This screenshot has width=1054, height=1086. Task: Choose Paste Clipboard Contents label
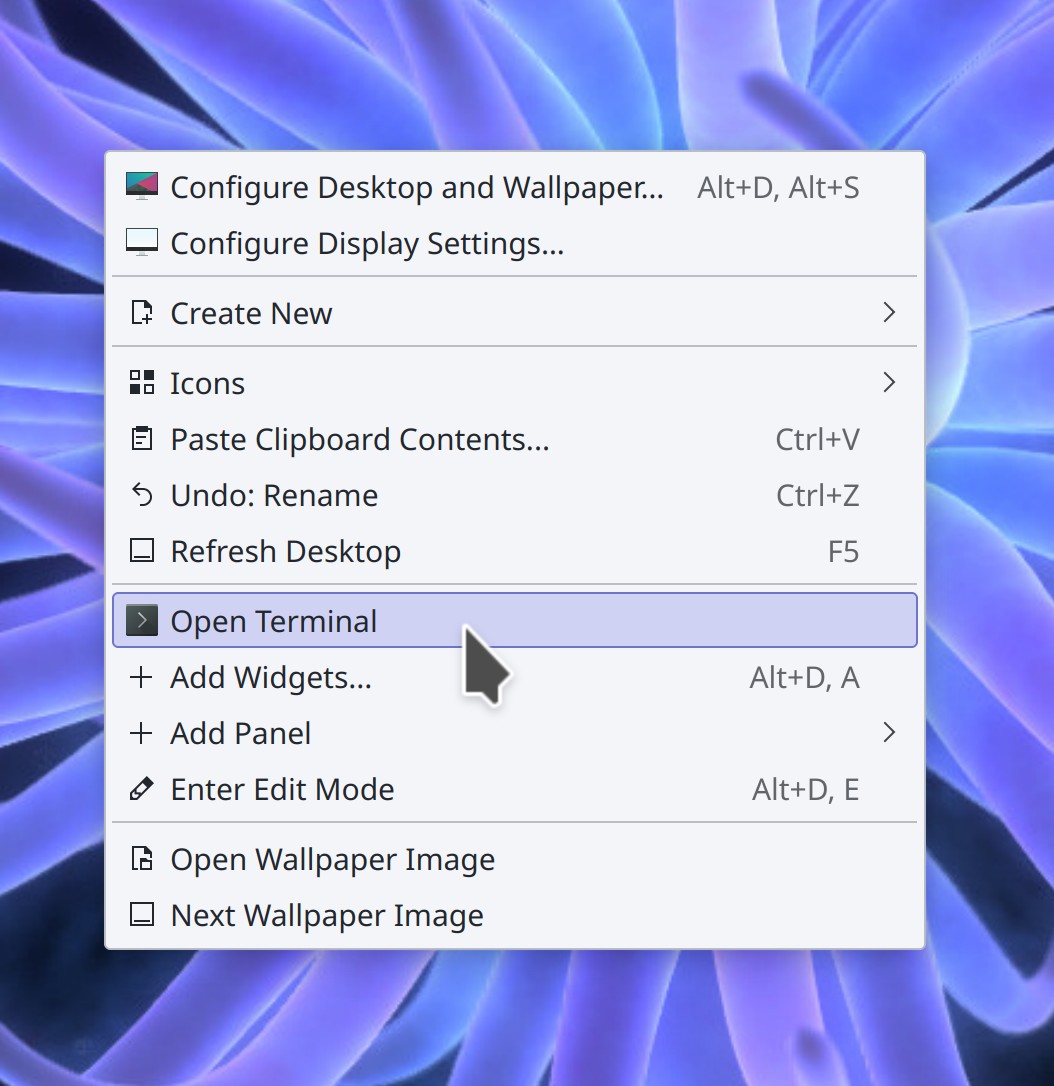pos(360,439)
